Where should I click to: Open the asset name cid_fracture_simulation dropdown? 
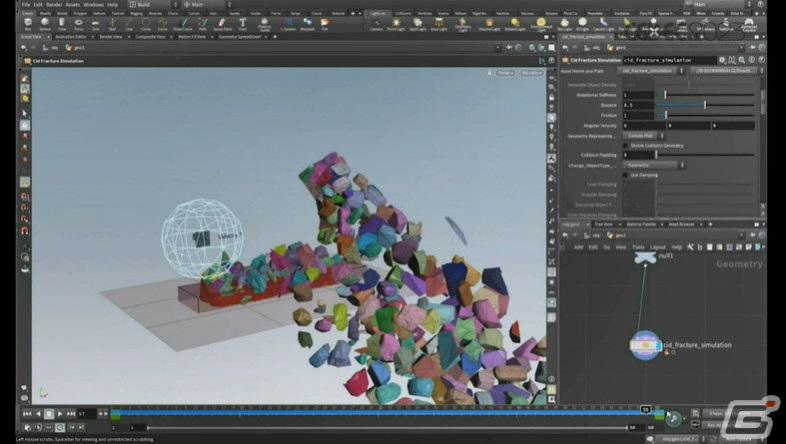[651, 71]
